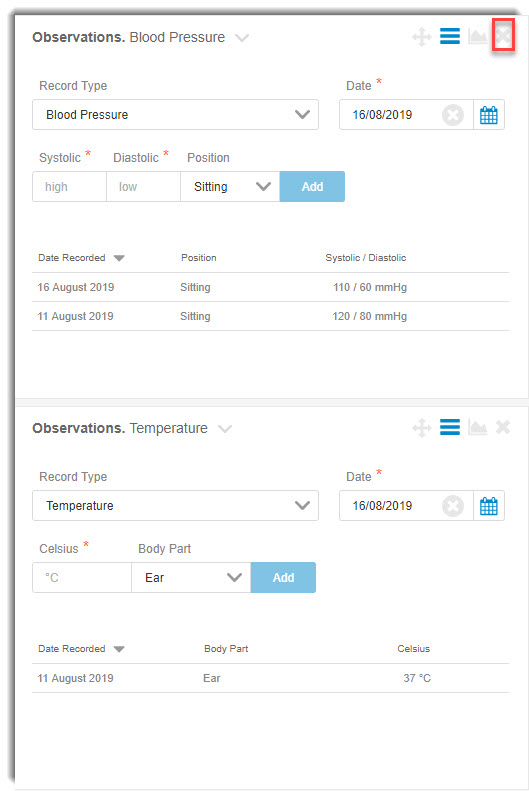Viewport: 529px width, 791px height.
Task: Close the Blood Pressure observations panel
Action: coord(503,35)
